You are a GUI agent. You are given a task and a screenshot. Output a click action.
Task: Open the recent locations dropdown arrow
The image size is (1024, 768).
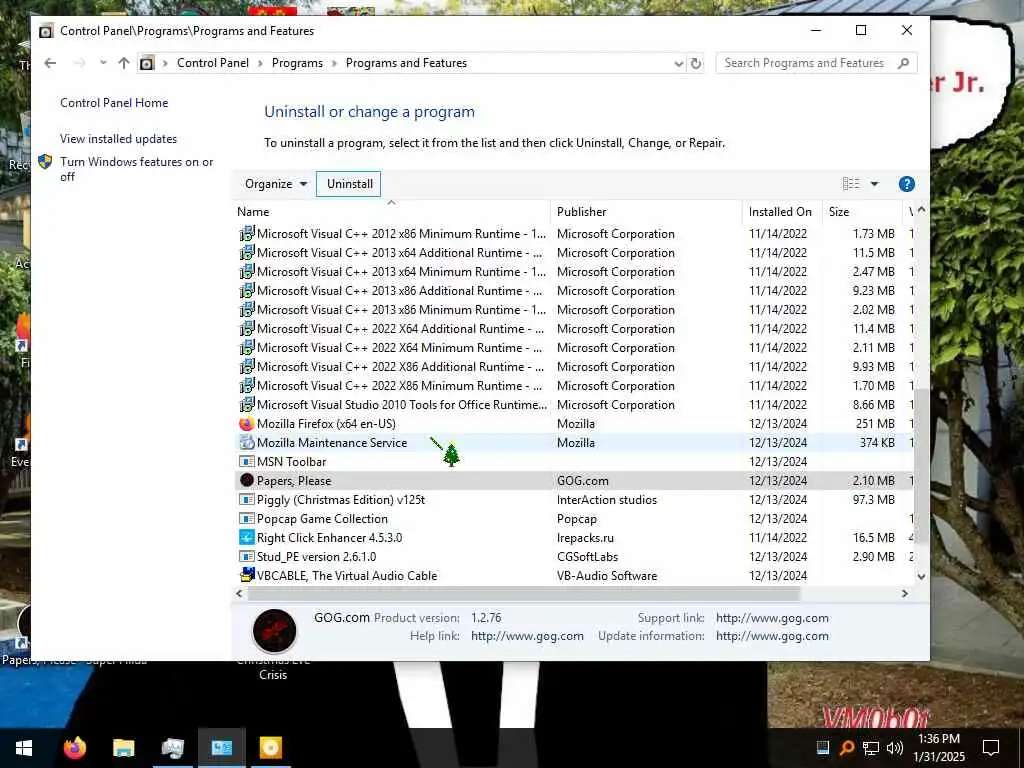(x=103, y=63)
